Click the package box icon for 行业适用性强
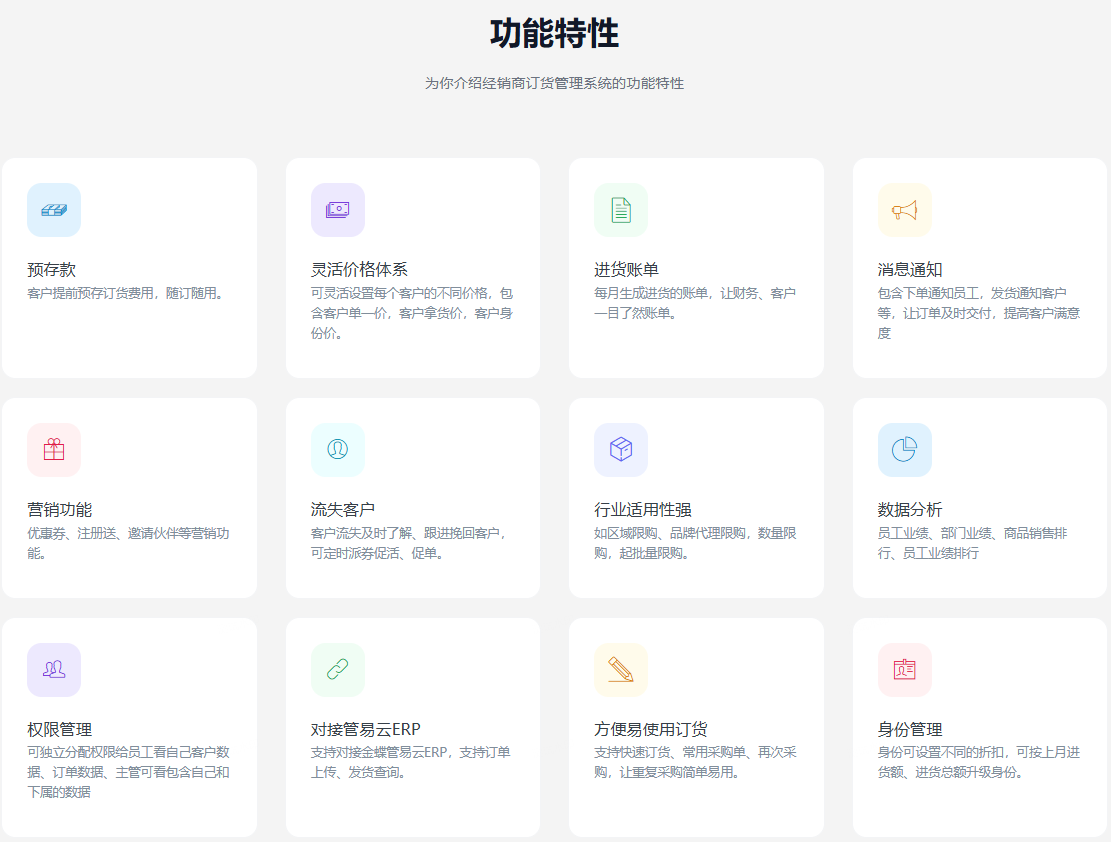This screenshot has height=842, width=1111. coord(621,450)
